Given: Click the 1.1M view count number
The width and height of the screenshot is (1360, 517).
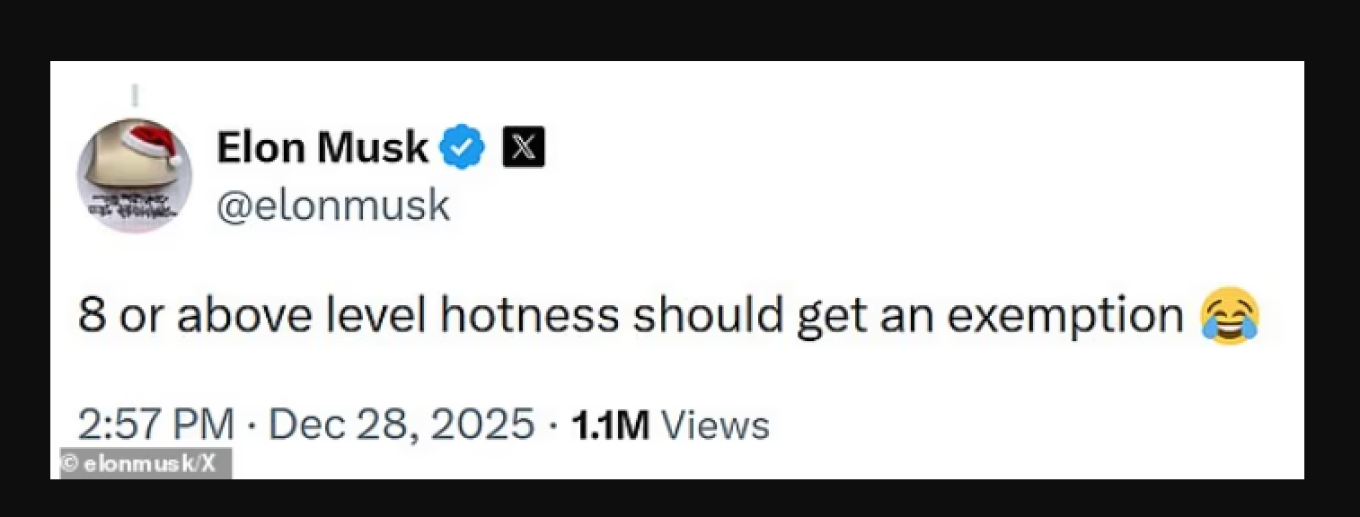Looking at the screenshot, I should pyautogui.click(x=610, y=425).
